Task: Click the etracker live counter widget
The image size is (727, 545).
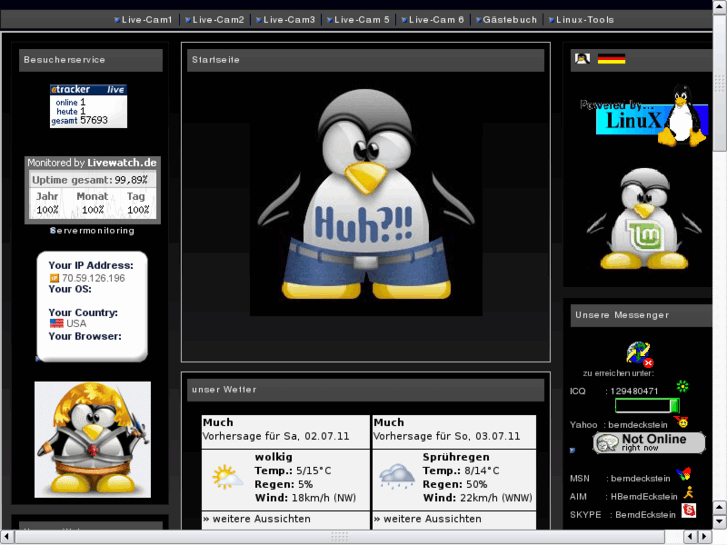Action: coord(88,106)
